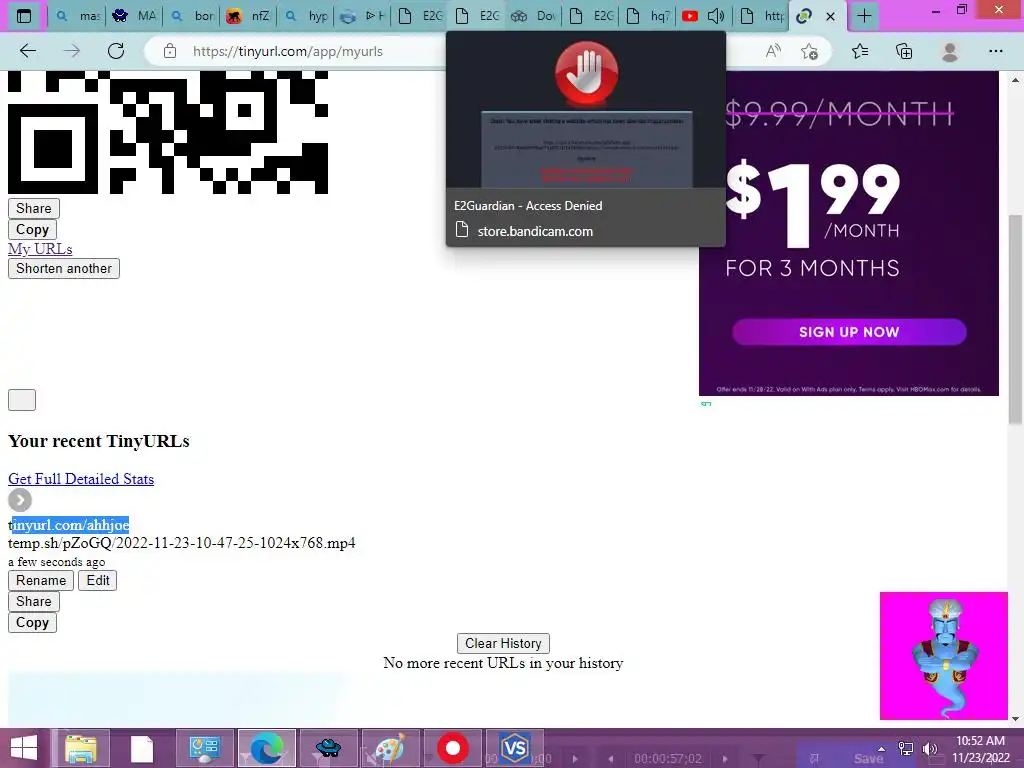Click the temp.sh destination URL text
The width and height of the screenshot is (1024, 768).
point(182,543)
